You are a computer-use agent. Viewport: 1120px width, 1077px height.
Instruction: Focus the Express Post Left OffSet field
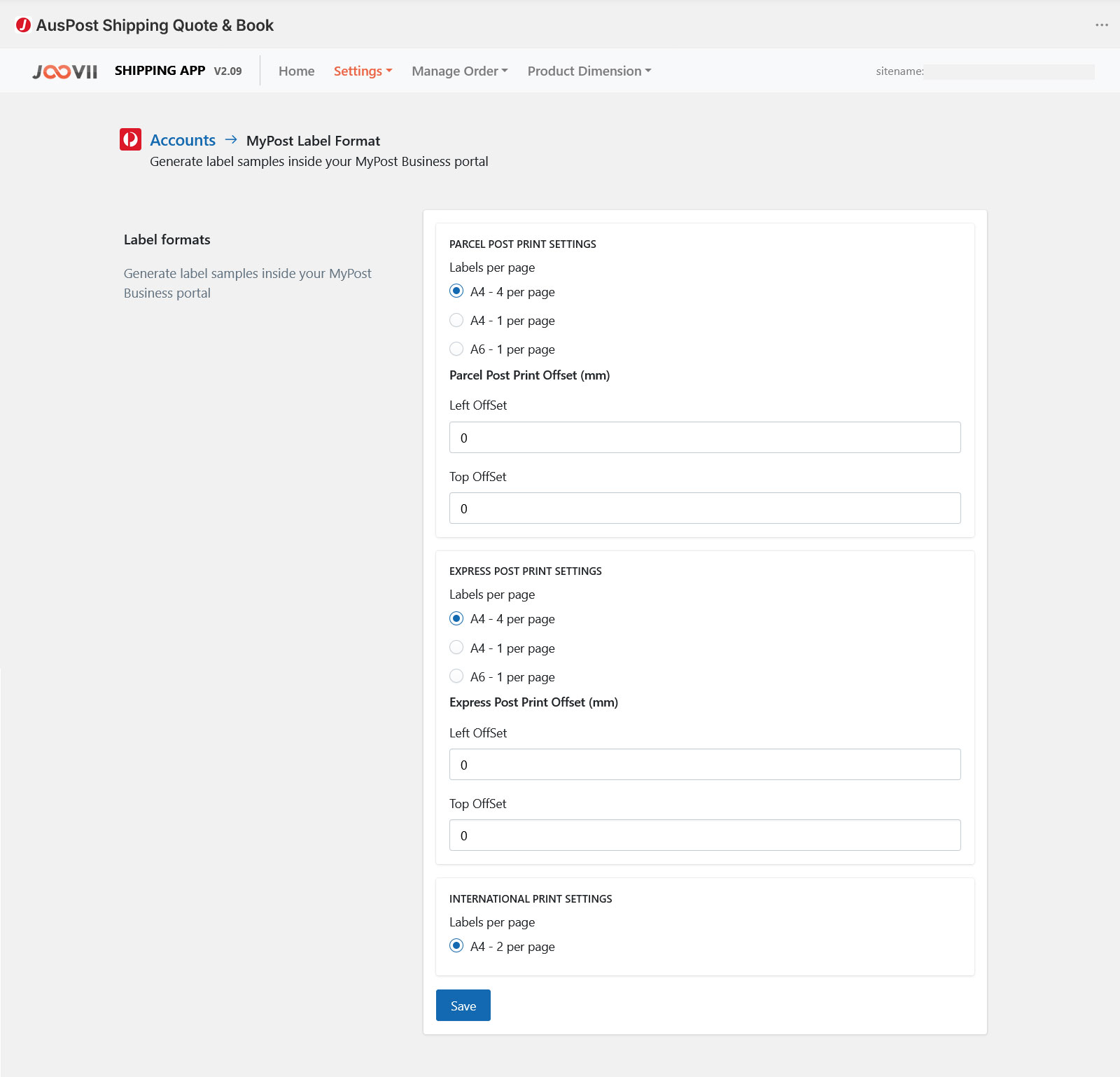pyautogui.click(x=705, y=764)
